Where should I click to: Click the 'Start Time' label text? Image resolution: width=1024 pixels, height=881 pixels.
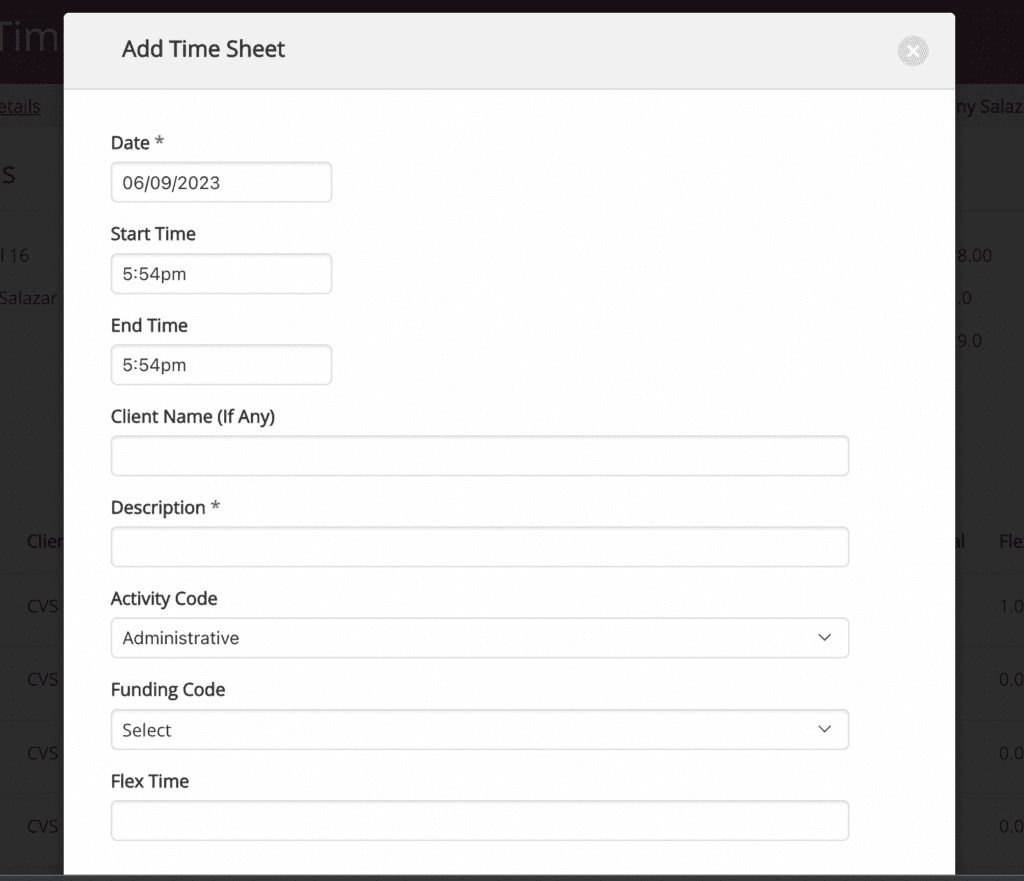tap(153, 234)
